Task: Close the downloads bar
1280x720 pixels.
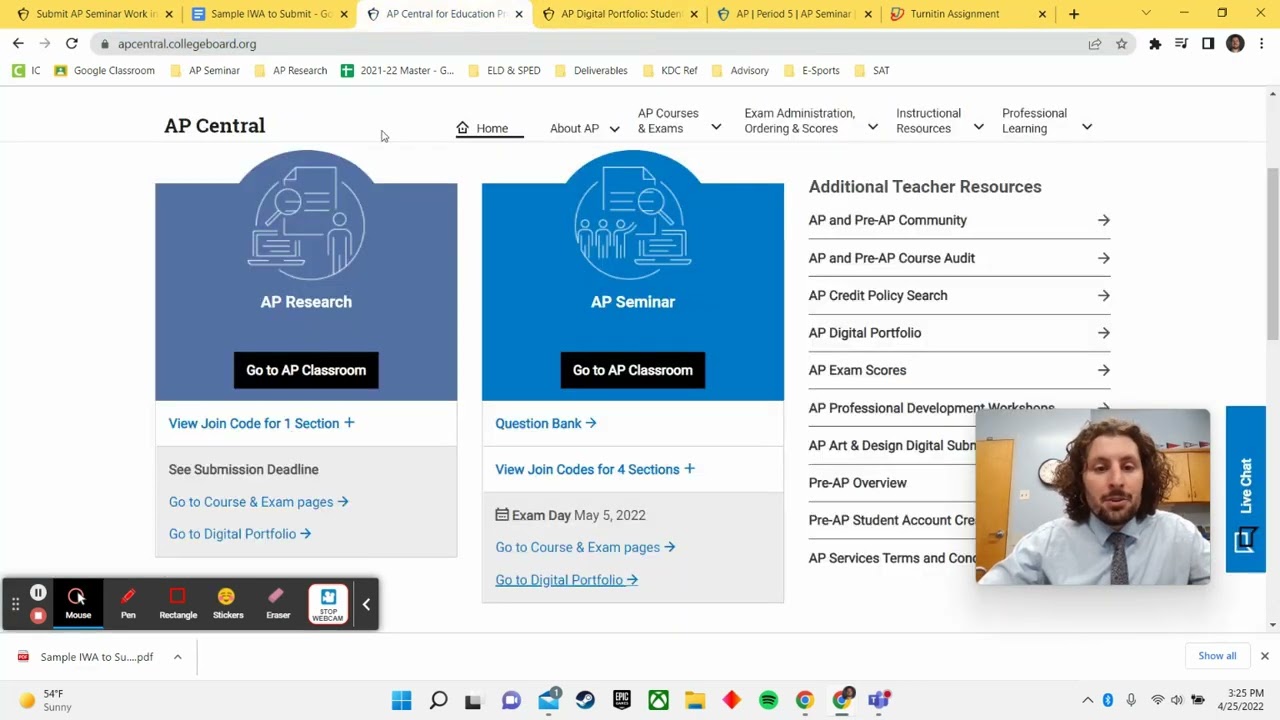Action: [x=1264, y=656]
